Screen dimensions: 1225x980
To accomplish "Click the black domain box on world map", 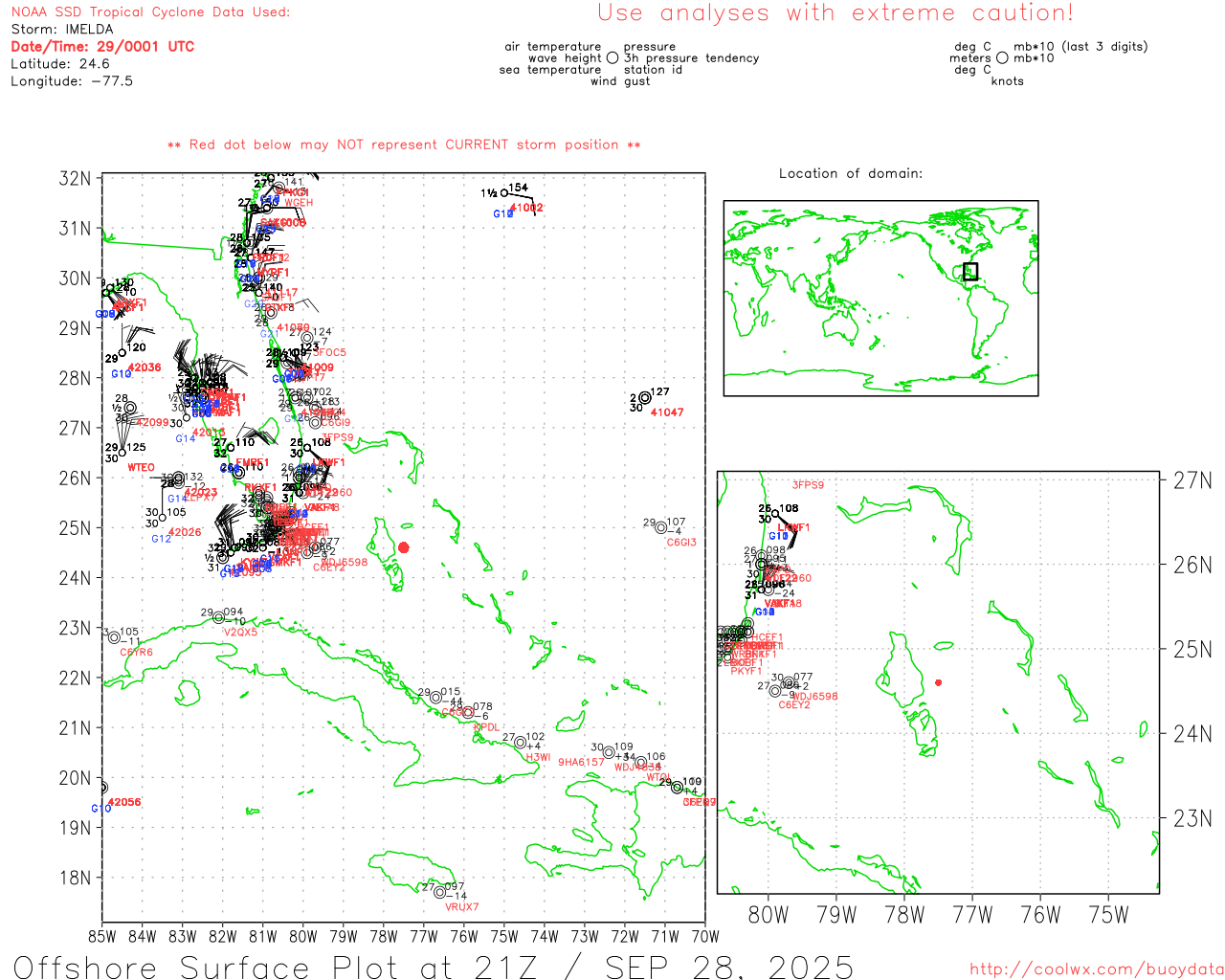I will 969,271.
